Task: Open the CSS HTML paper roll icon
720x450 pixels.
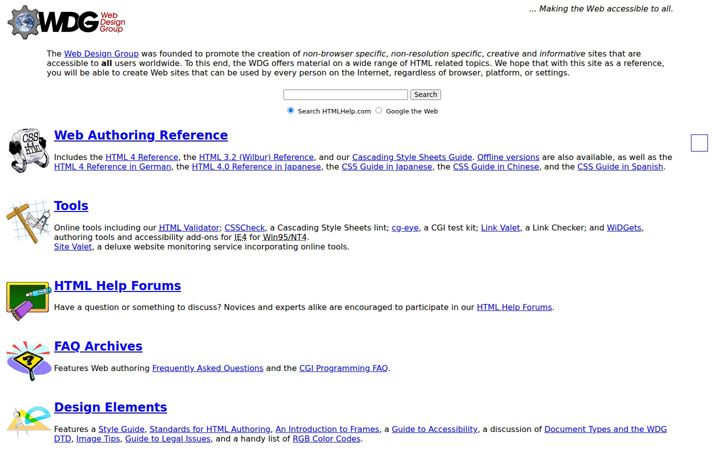Action: (28, 150)
